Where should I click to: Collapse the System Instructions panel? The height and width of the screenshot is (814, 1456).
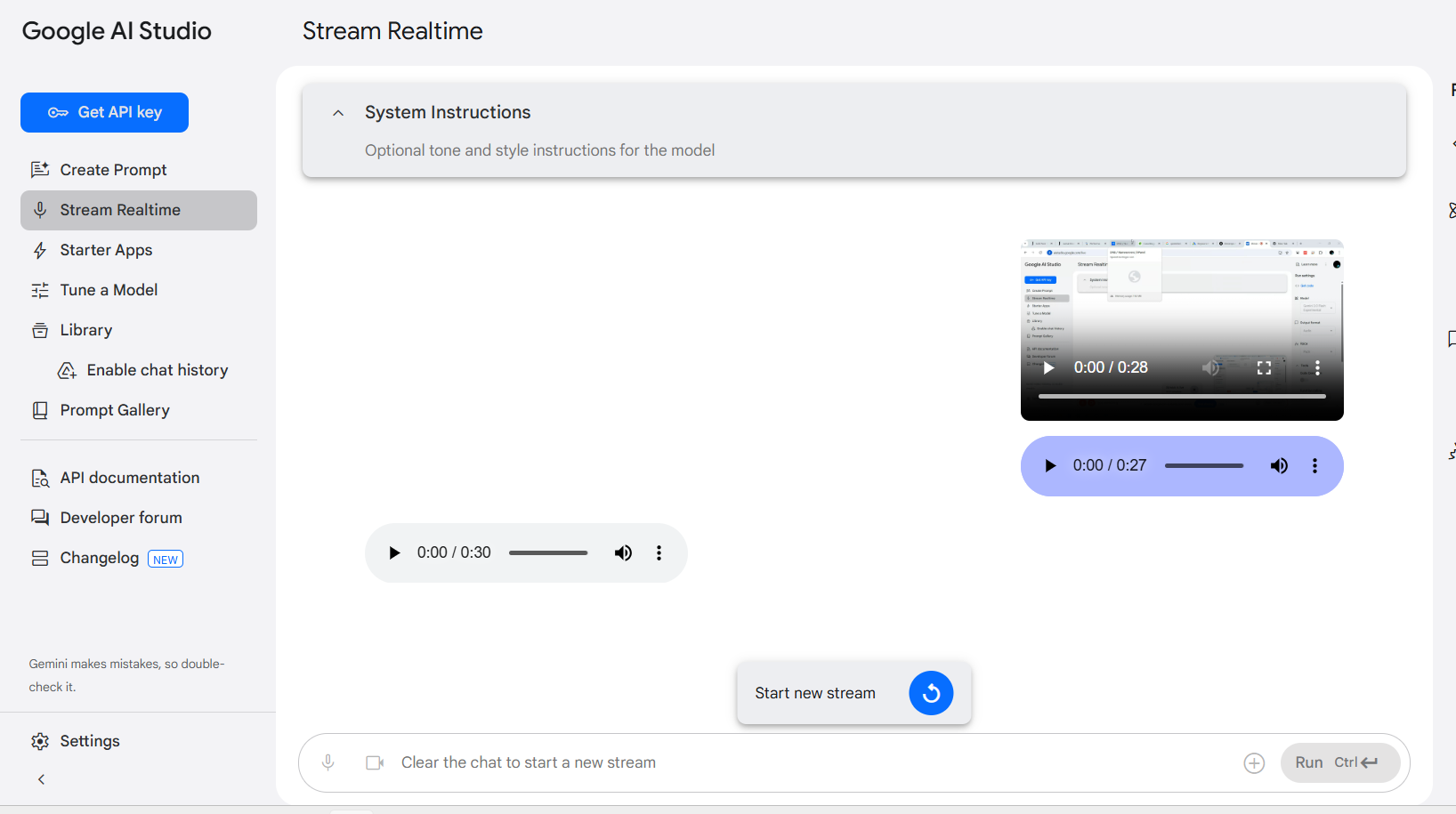338,113
